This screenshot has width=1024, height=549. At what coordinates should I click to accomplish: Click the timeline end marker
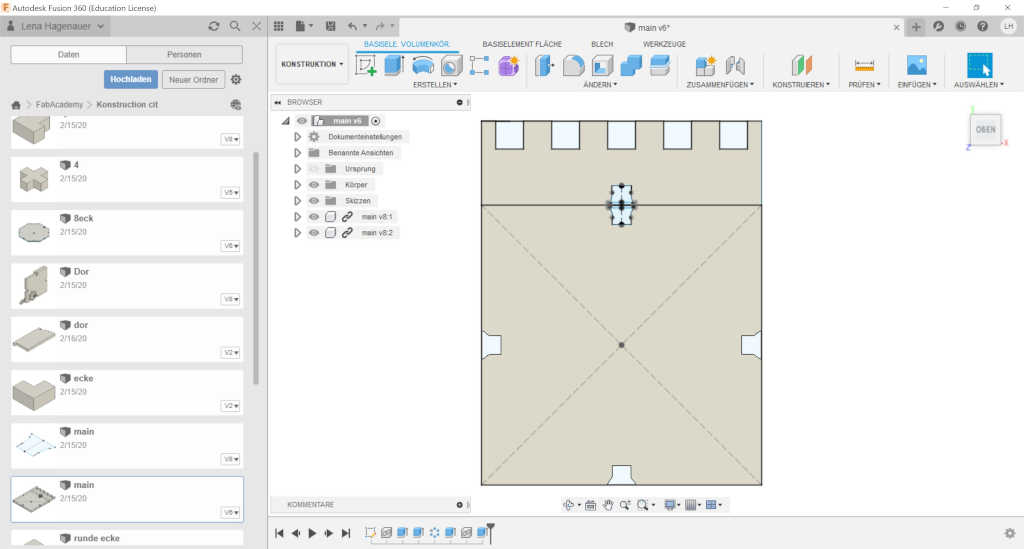490,532
